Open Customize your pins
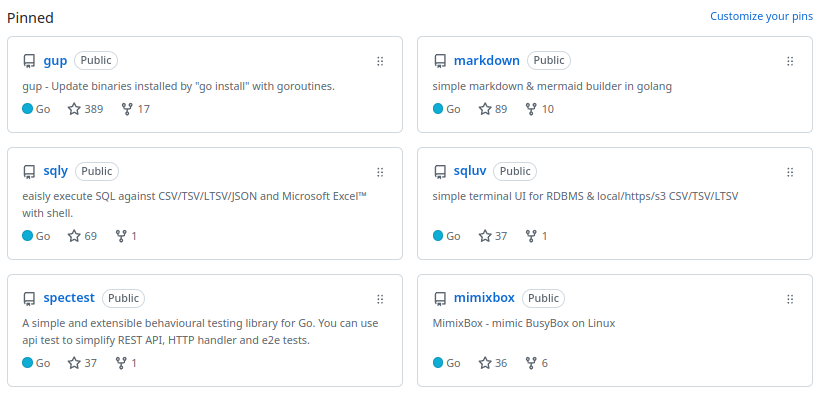 pos(761,16)
